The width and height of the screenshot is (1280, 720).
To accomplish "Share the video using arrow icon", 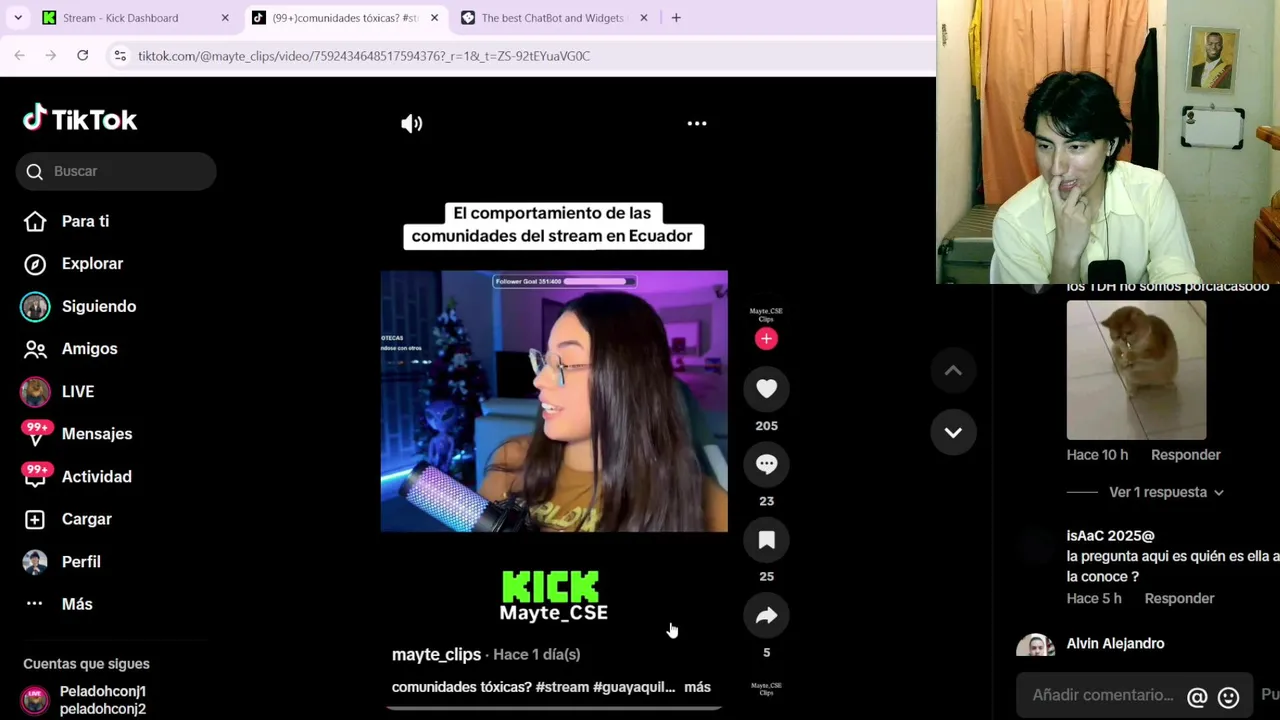I will pyautogui.click(x=766, y=616).
